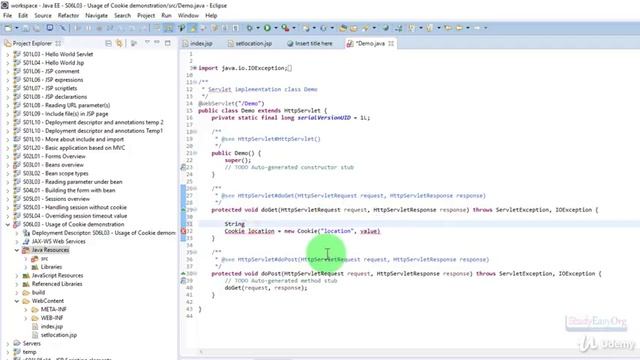Click the 'String' text on line 31

tap(235, 224)
